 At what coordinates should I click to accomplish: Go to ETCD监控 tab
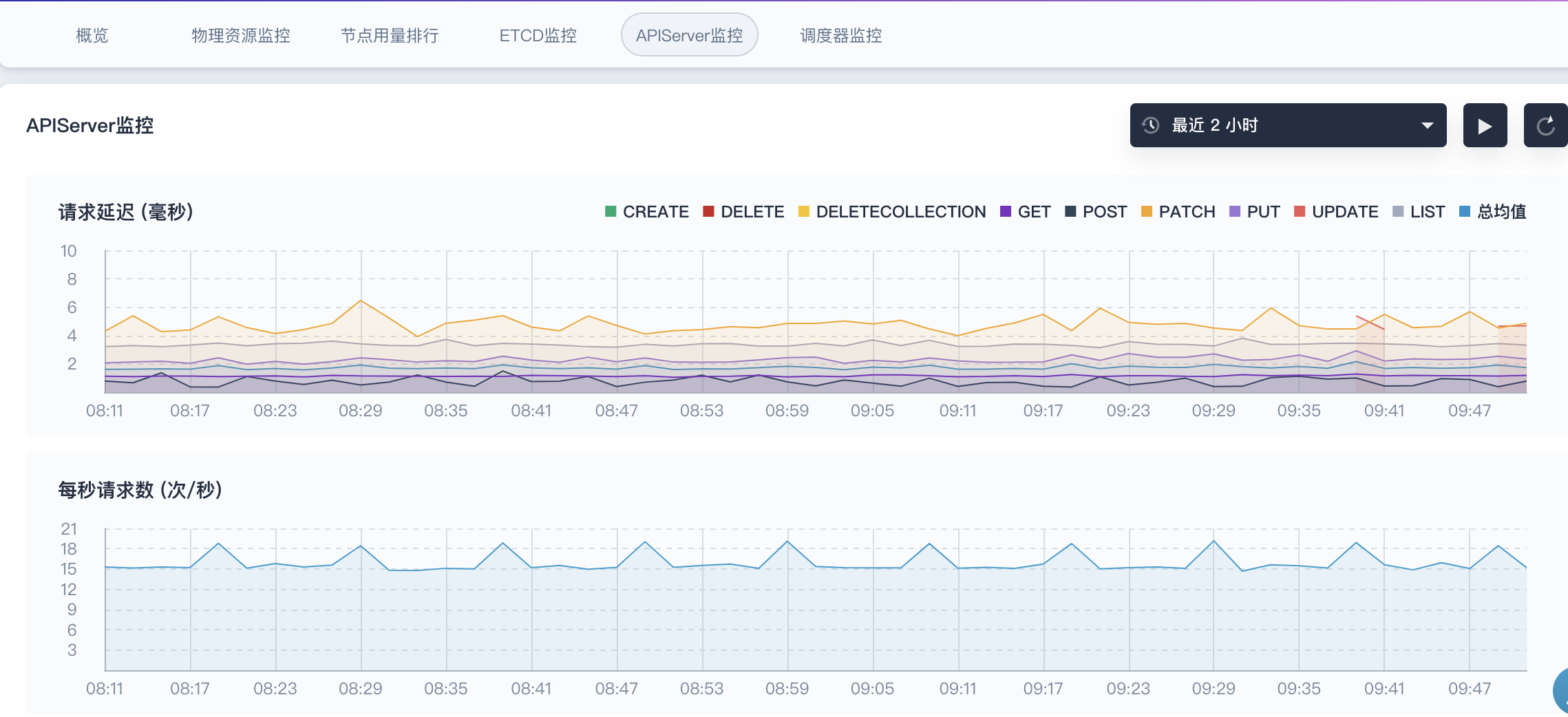click(538, 35)
